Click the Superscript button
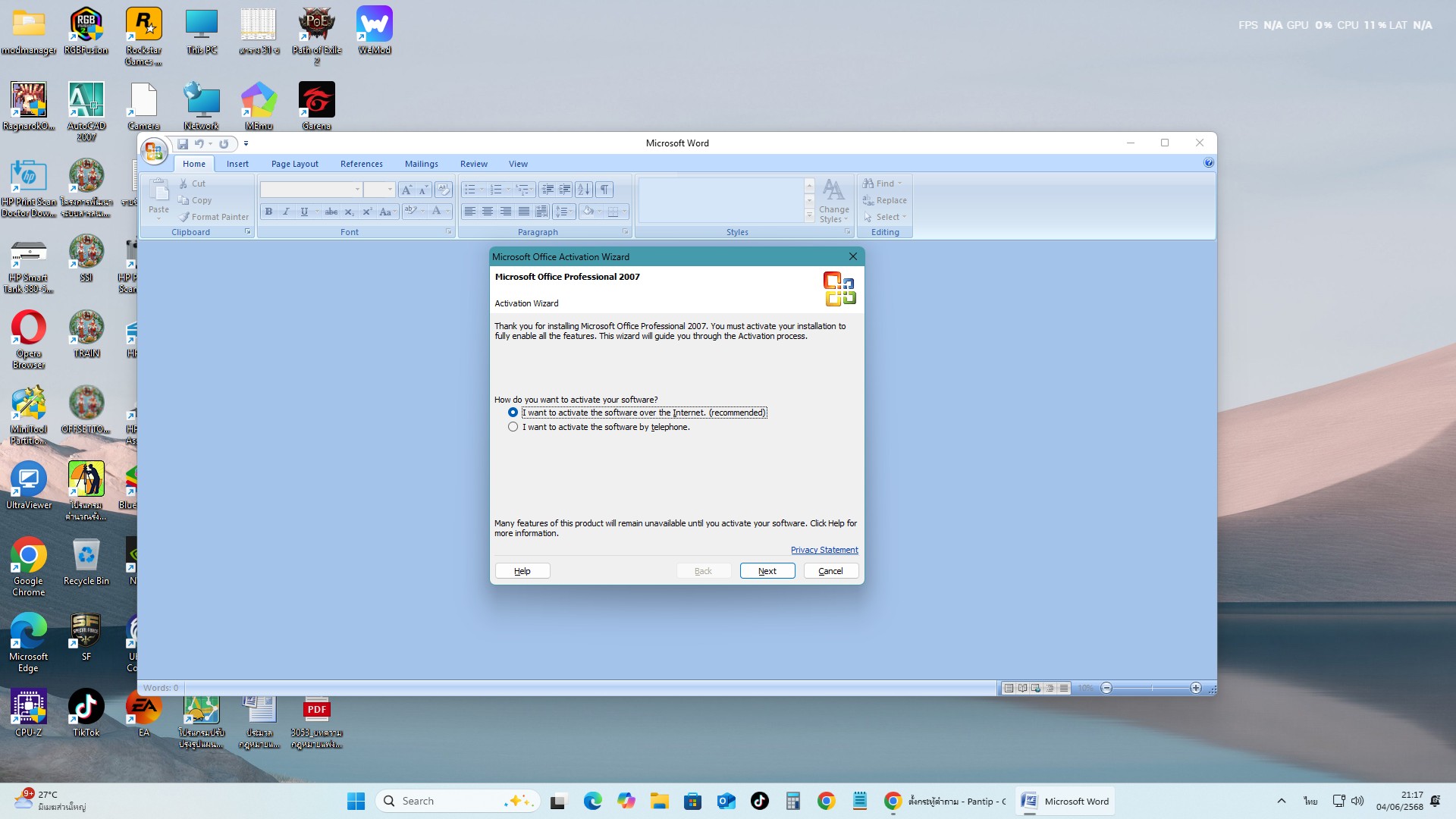Image resolution: width=1456 pixels, height=819 pixels. [x=367, y=212]
